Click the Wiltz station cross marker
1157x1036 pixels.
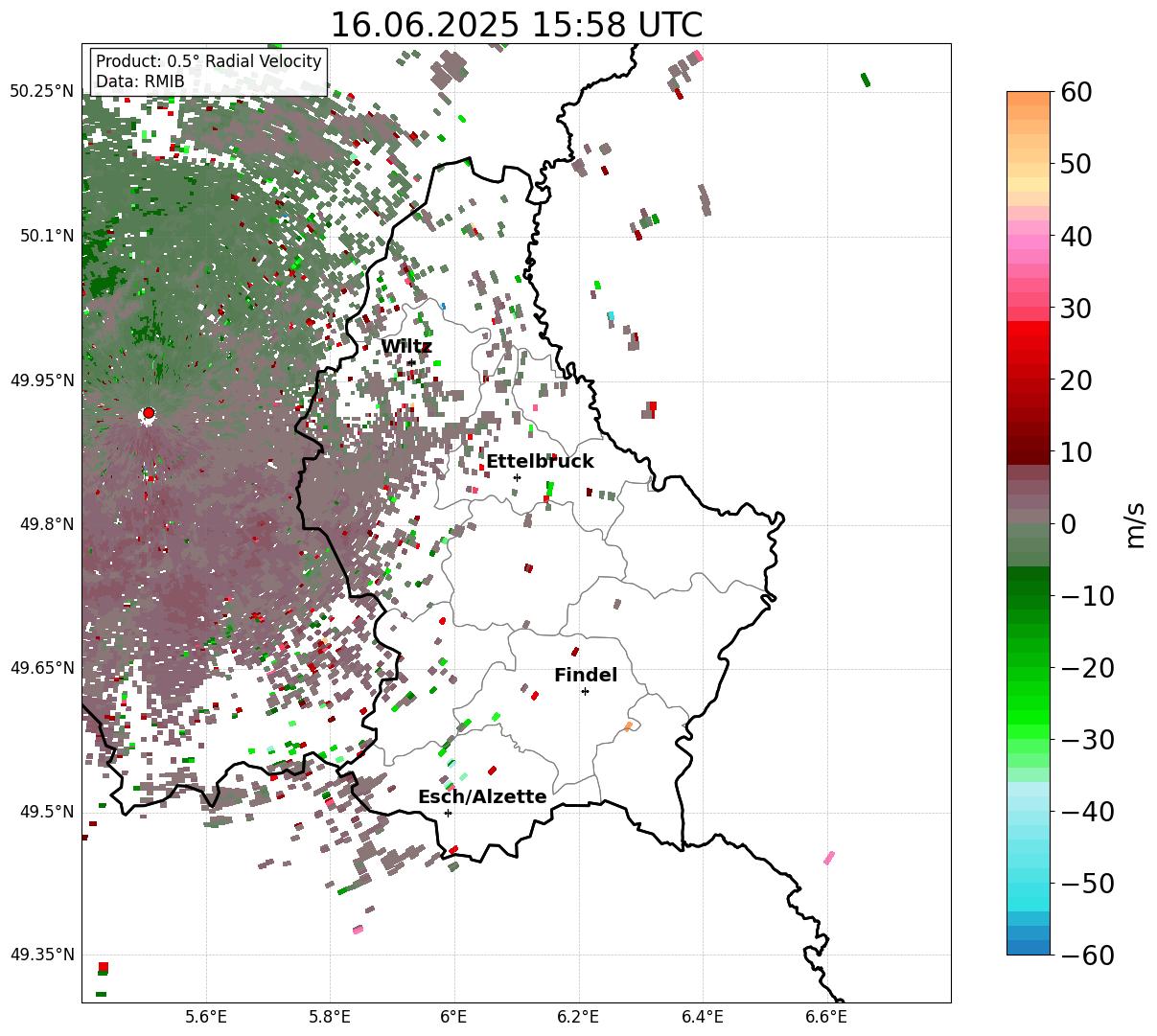click(411, 362)
